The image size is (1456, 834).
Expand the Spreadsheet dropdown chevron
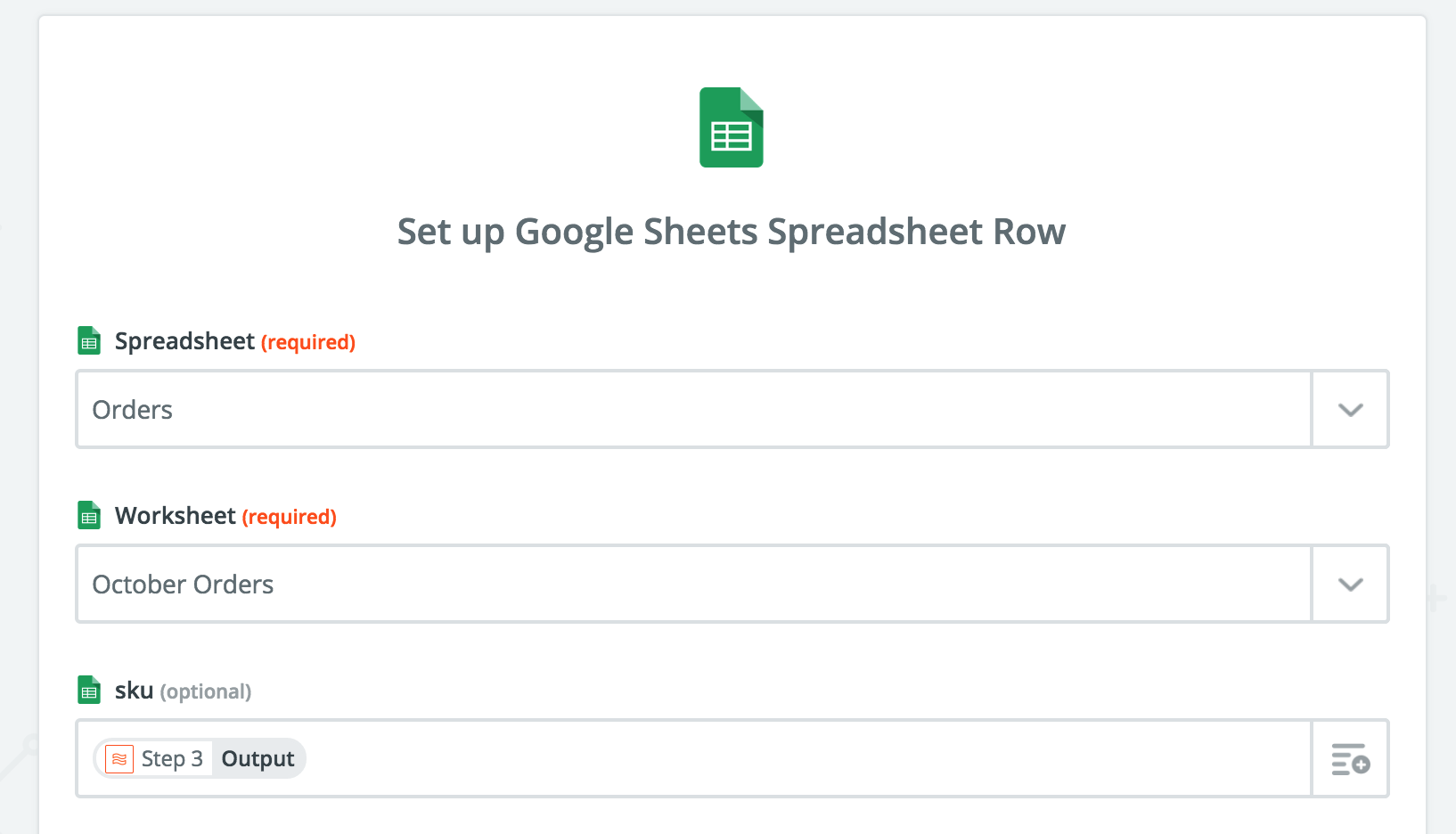coord(1350,410)
